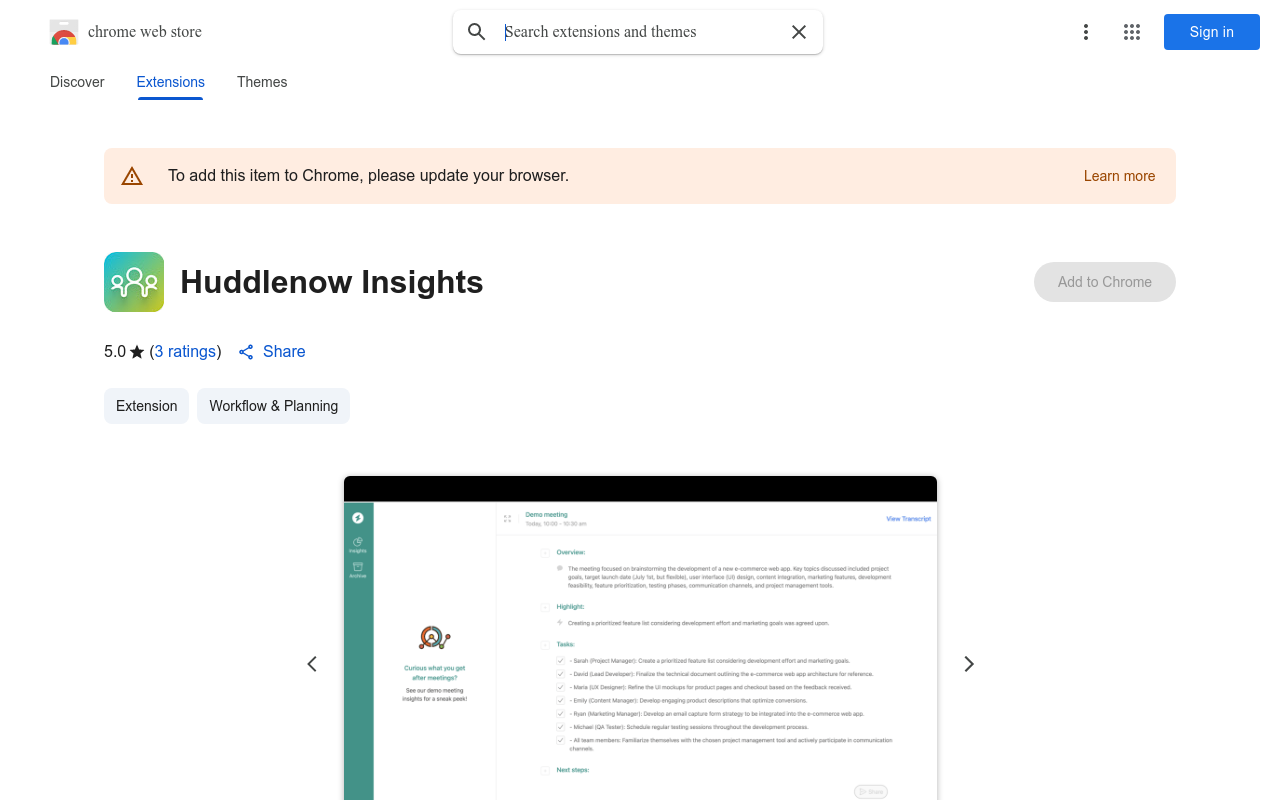Click the Share link
Screen dimensions: 1280x800
click(x=284, y=352)
